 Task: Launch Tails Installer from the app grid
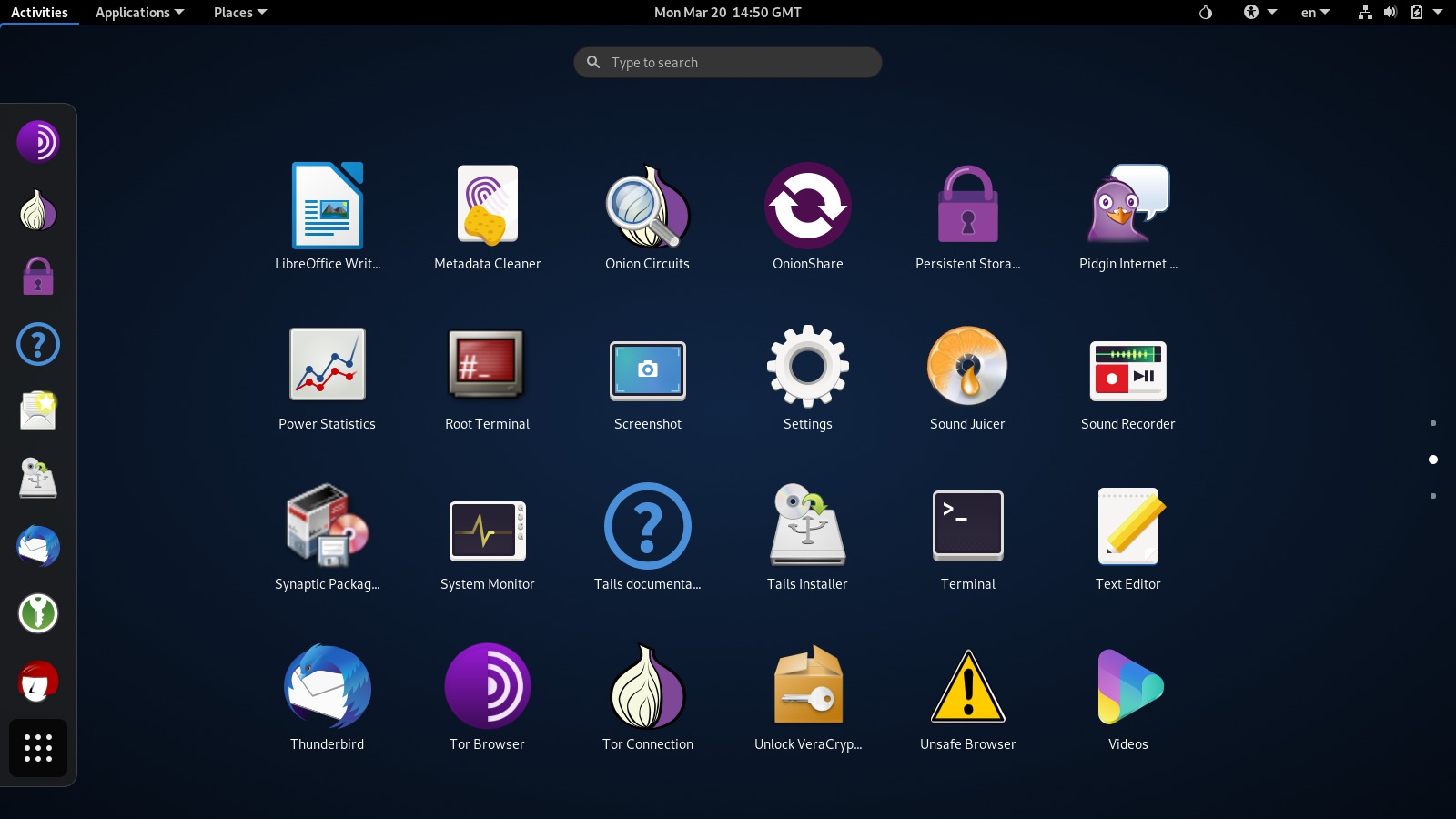click(808, 537)
